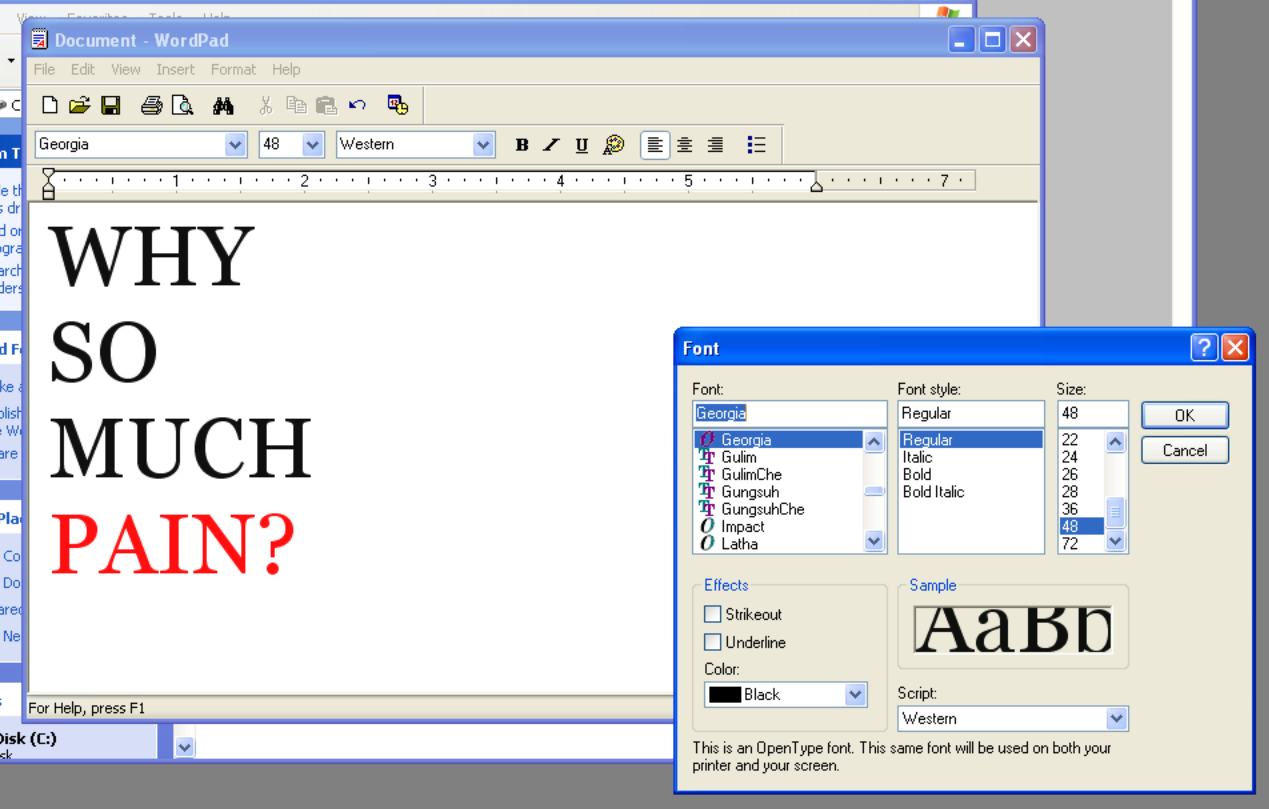
Task: Select Align Right in the format bar
Action: coord(715,145)
